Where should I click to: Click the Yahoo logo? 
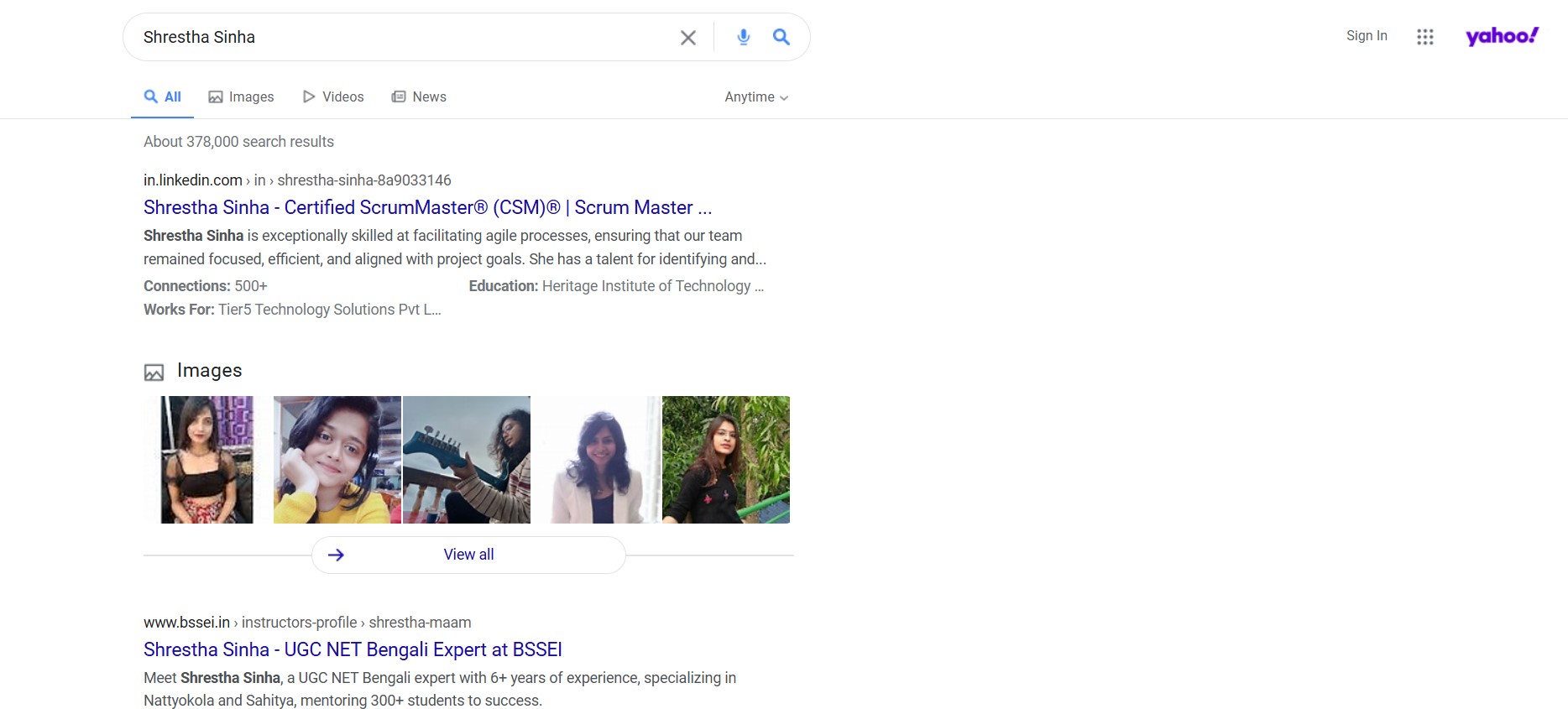click(1501, 36)
